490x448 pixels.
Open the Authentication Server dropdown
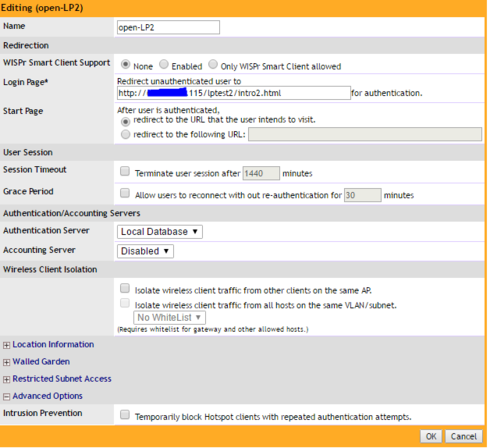160,232
